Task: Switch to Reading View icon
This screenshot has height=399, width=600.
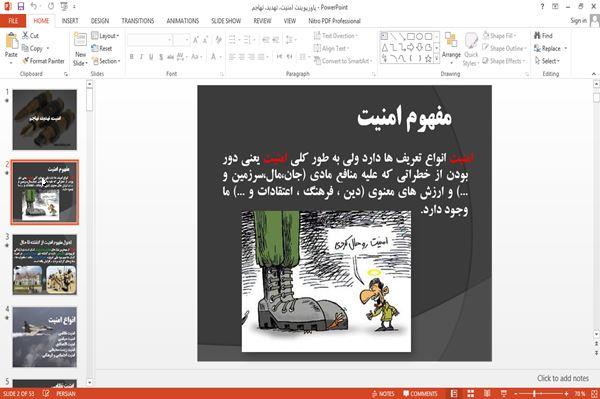Action: [487, 394]
